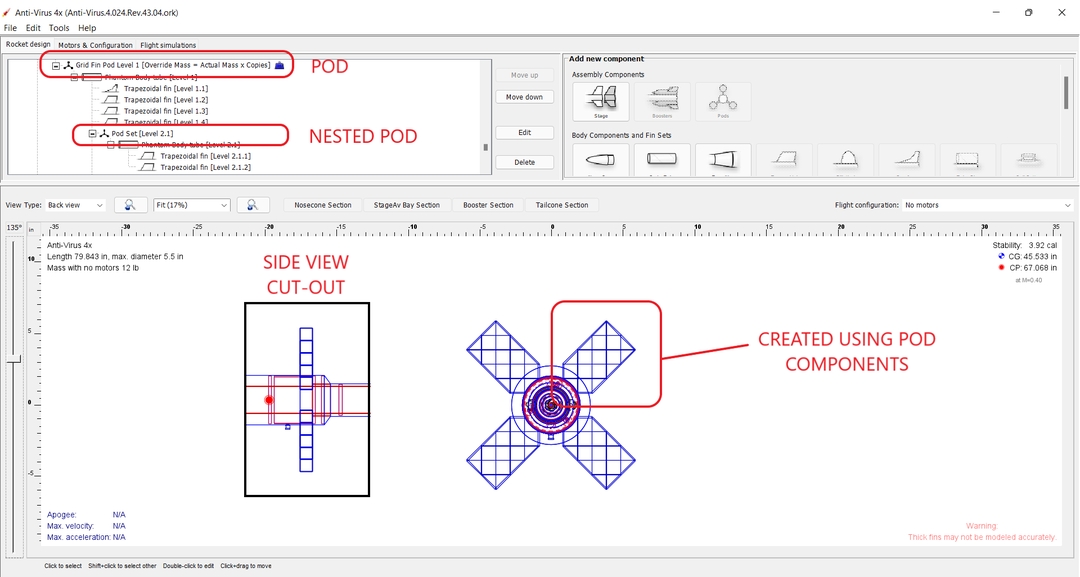Select the Rocket design tab

pyautogui.click(x=28, y=45)
